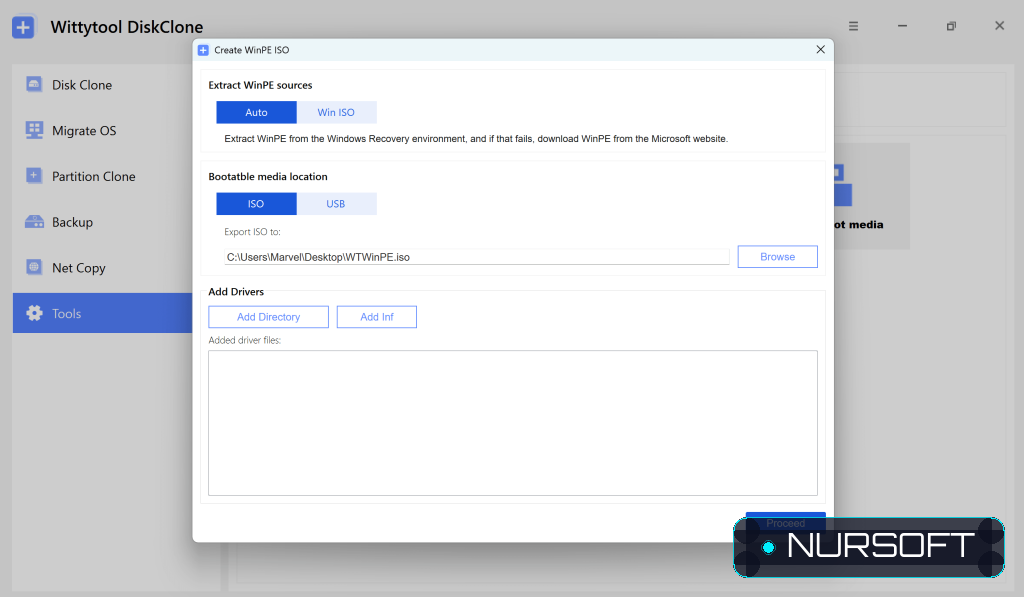Screen dimensions: 1024x597
Task: Click the Tools gear icon
Action: (x=34, y=313)
